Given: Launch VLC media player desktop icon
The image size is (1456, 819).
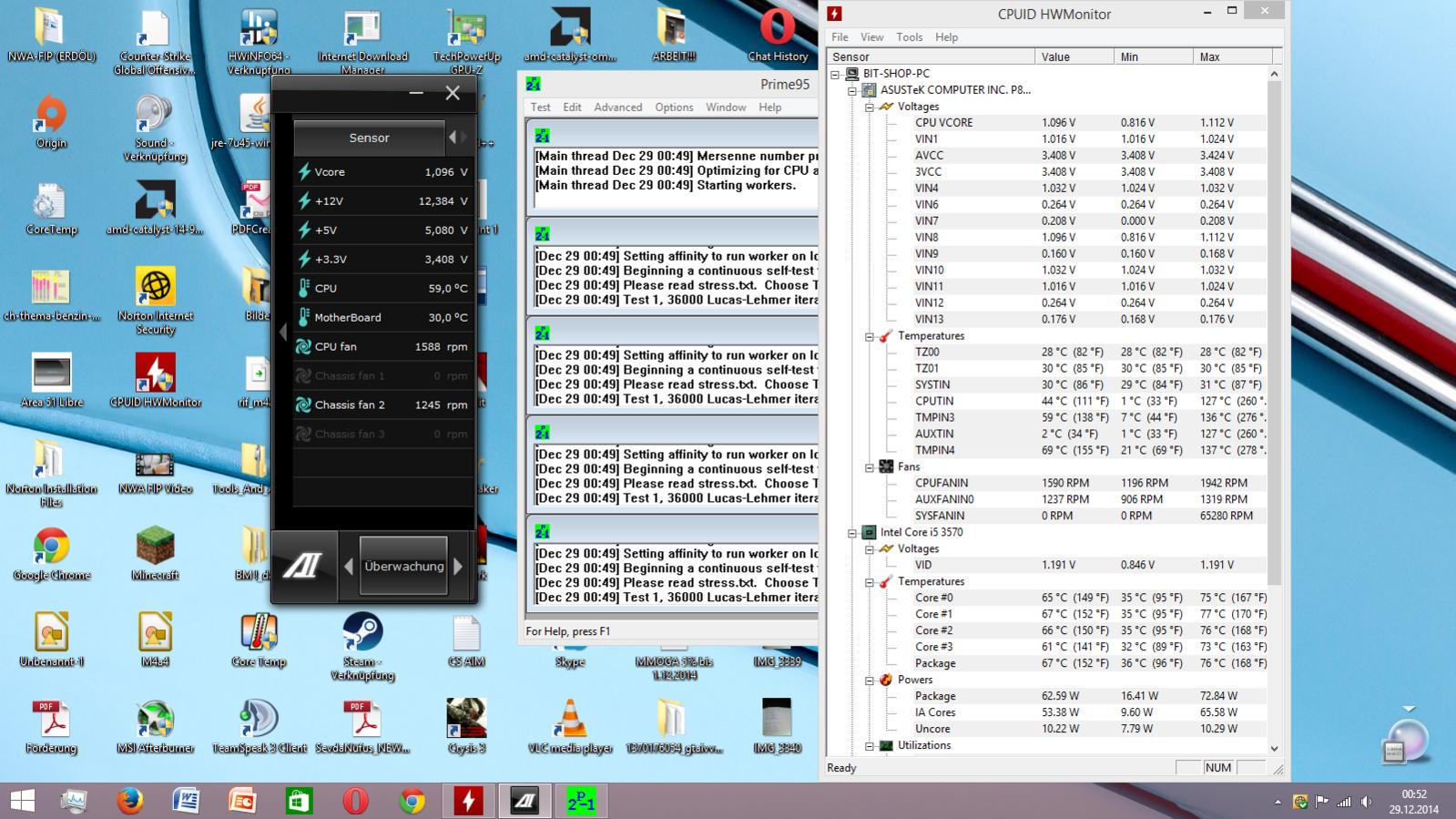Looking at the screenshot, I should click(x=570, y=726).
